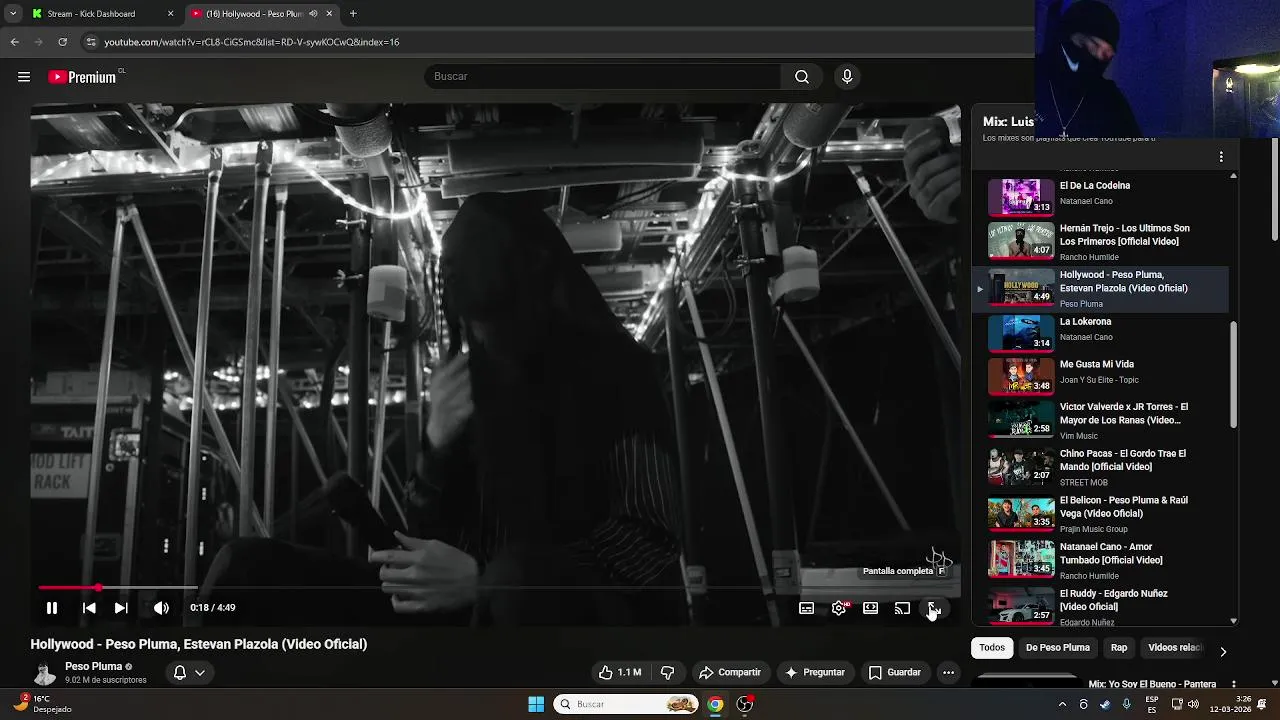The width and height of the screenshot is (1280, 720).
Task: Go back in browser history
Action: [14, 42]
